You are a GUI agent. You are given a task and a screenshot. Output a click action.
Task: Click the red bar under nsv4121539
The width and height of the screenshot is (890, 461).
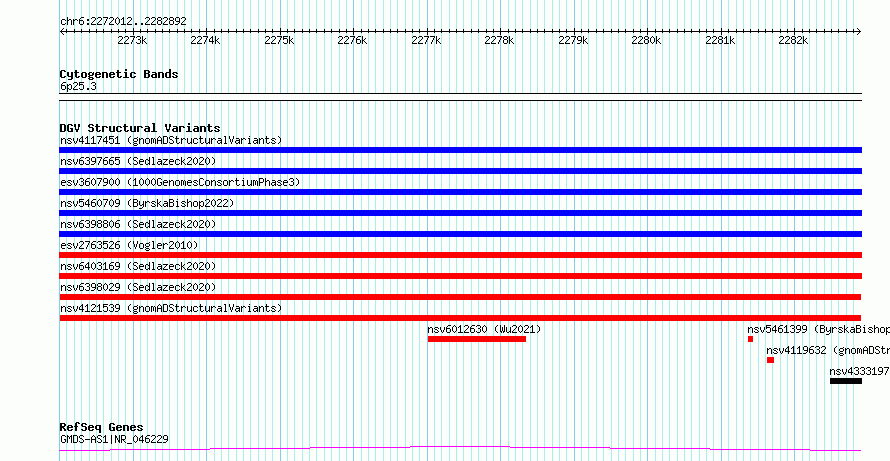tap(460, 318)
